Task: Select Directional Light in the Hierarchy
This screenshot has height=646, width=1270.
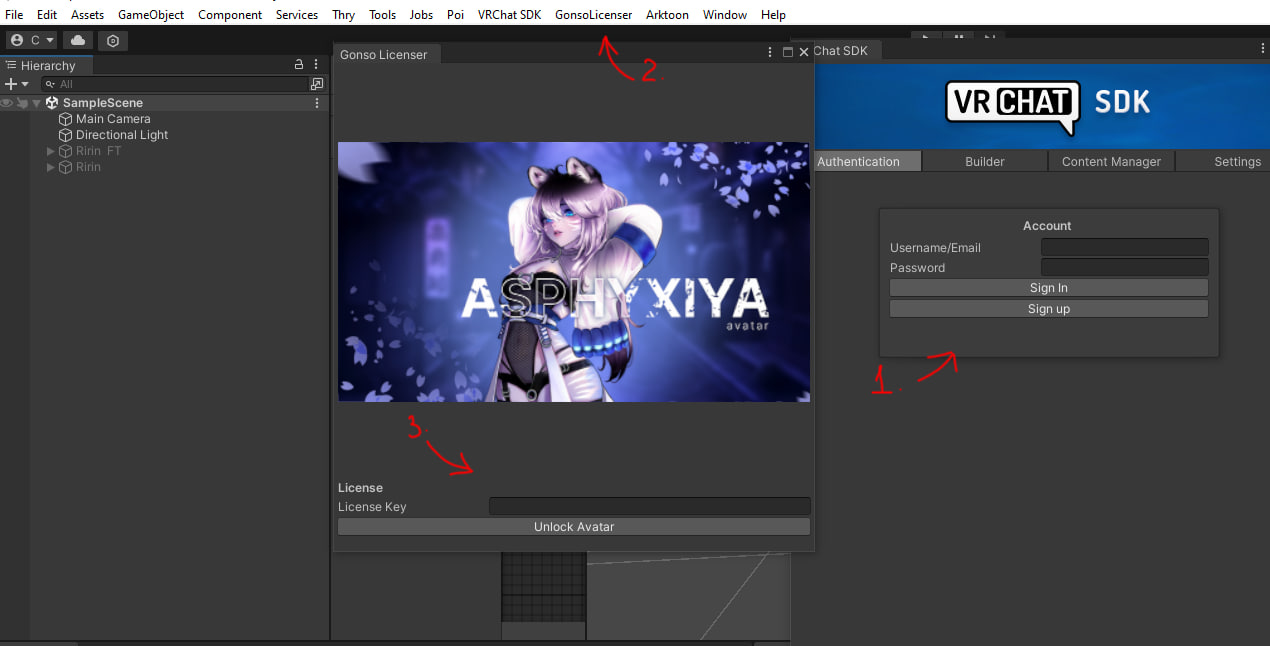Action: (122, 135)
